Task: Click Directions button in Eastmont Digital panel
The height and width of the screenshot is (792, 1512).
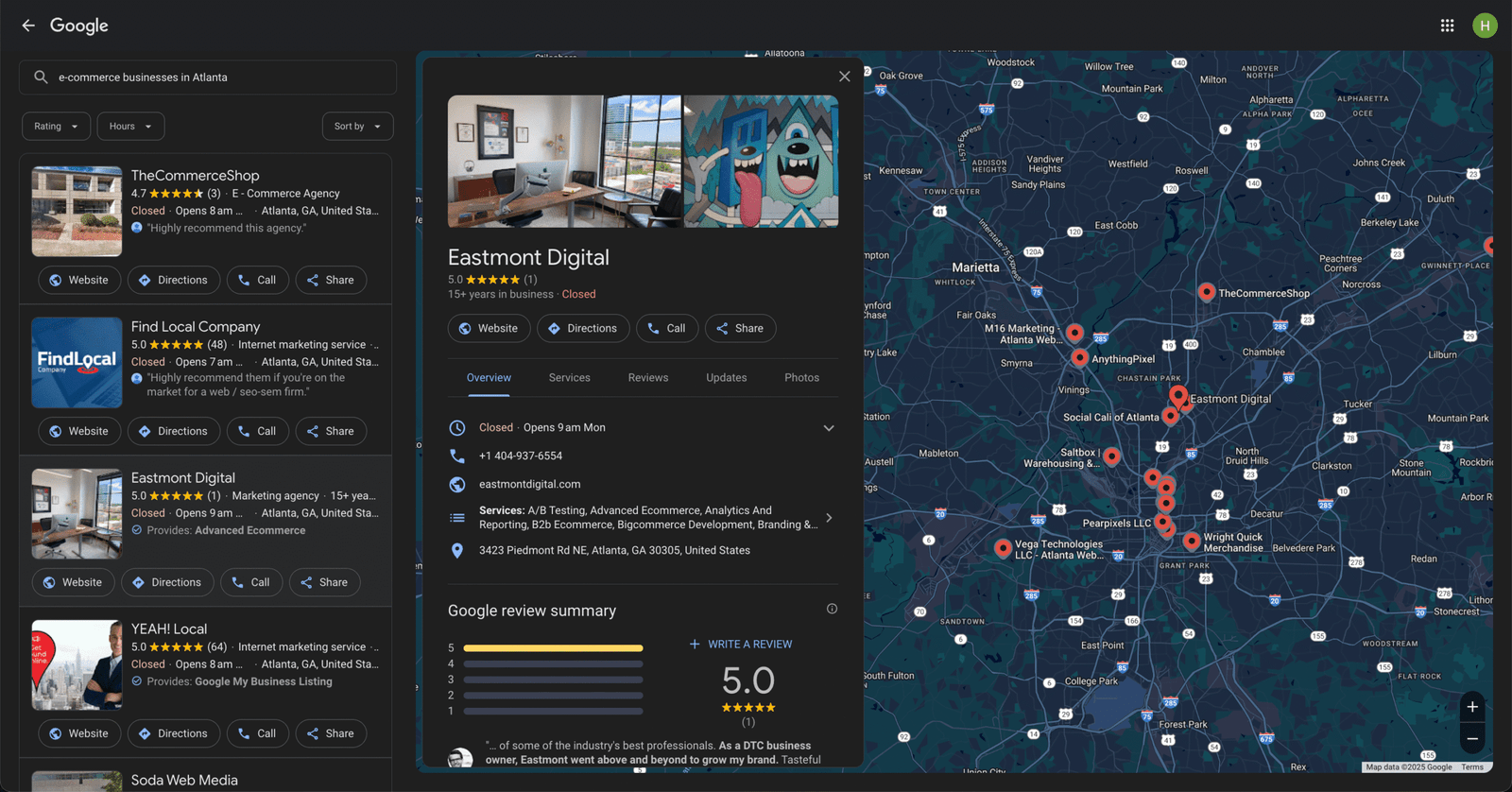Action: click(583, 328)
